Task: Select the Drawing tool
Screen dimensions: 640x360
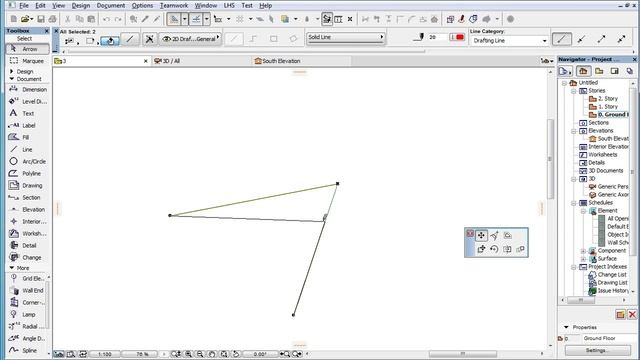Action: point(27,186)
